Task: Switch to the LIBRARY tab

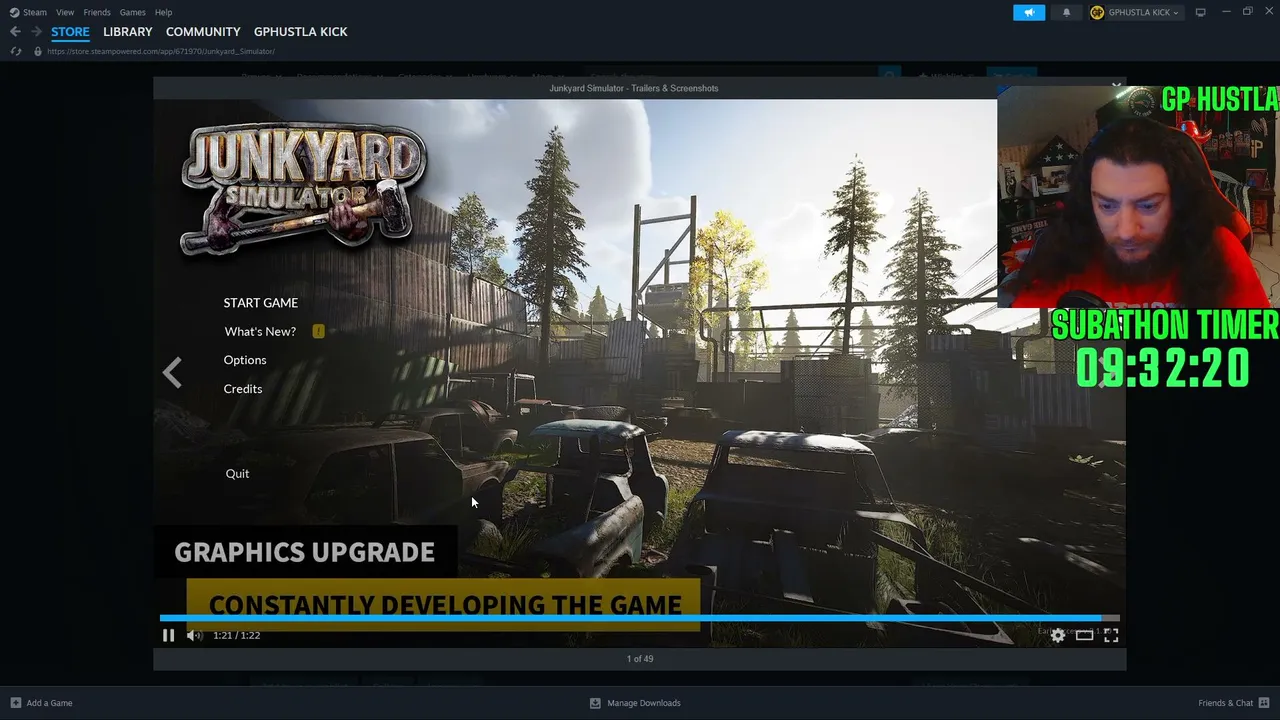Action: click(128, 32)
